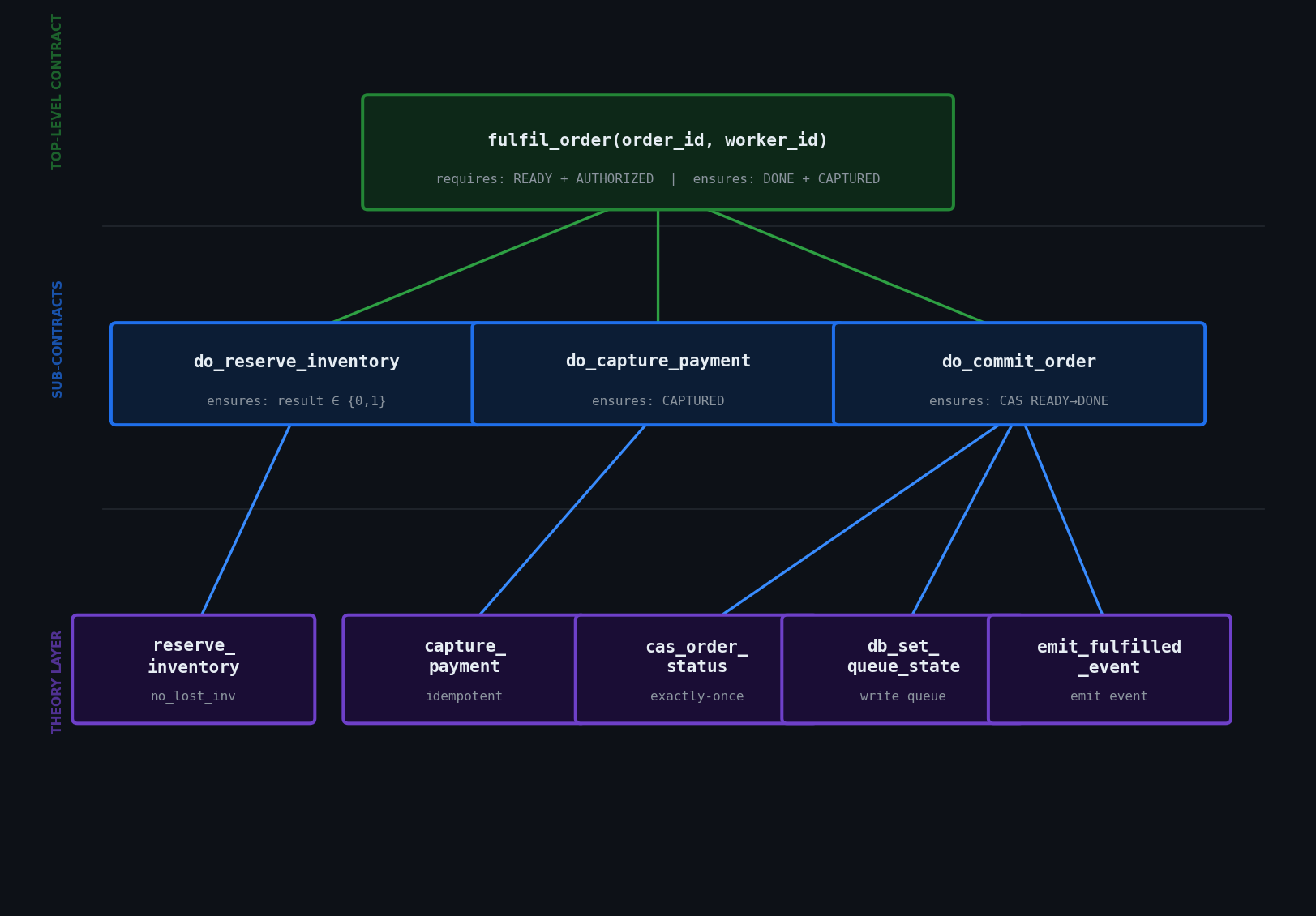Select the emit_fulfilled_event node
This screenshot has width=1316, height=916.
1109,669
